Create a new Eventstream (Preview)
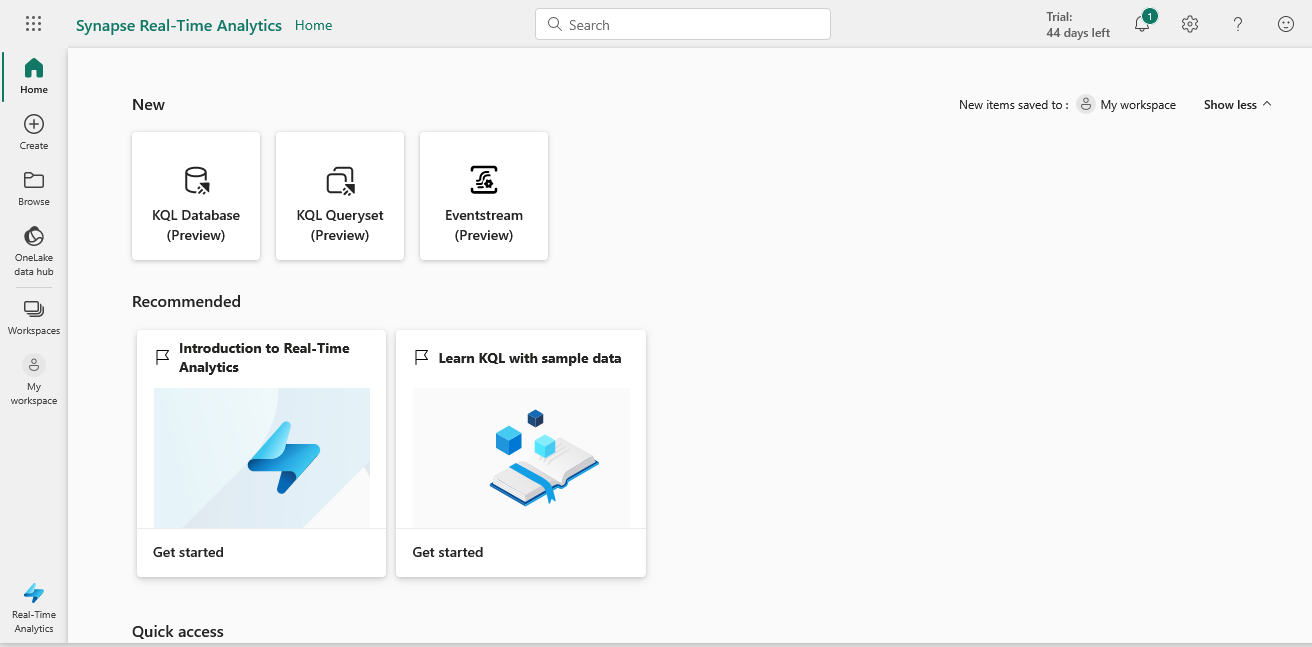 point(484,196)
